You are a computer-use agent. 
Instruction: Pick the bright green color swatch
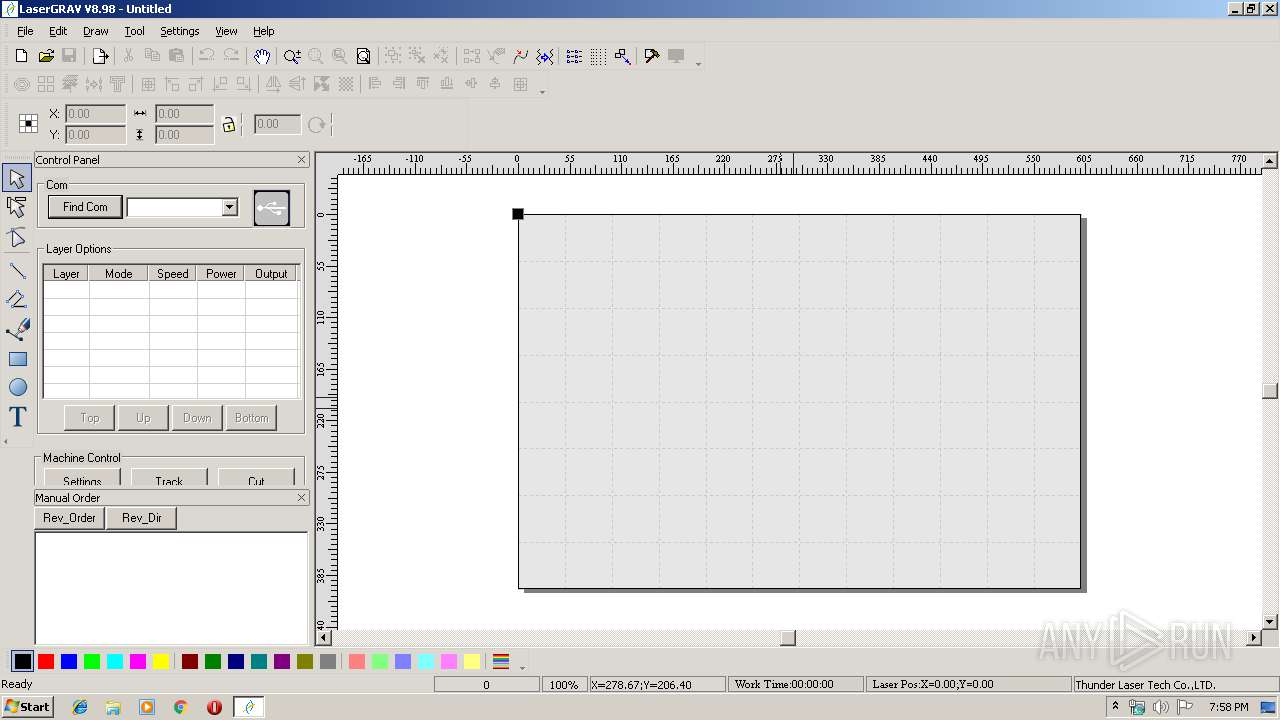coord(92,662)
